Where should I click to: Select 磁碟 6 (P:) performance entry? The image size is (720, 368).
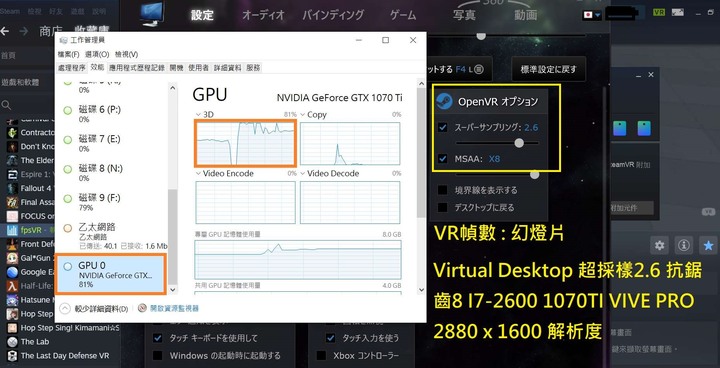(112, 114)
